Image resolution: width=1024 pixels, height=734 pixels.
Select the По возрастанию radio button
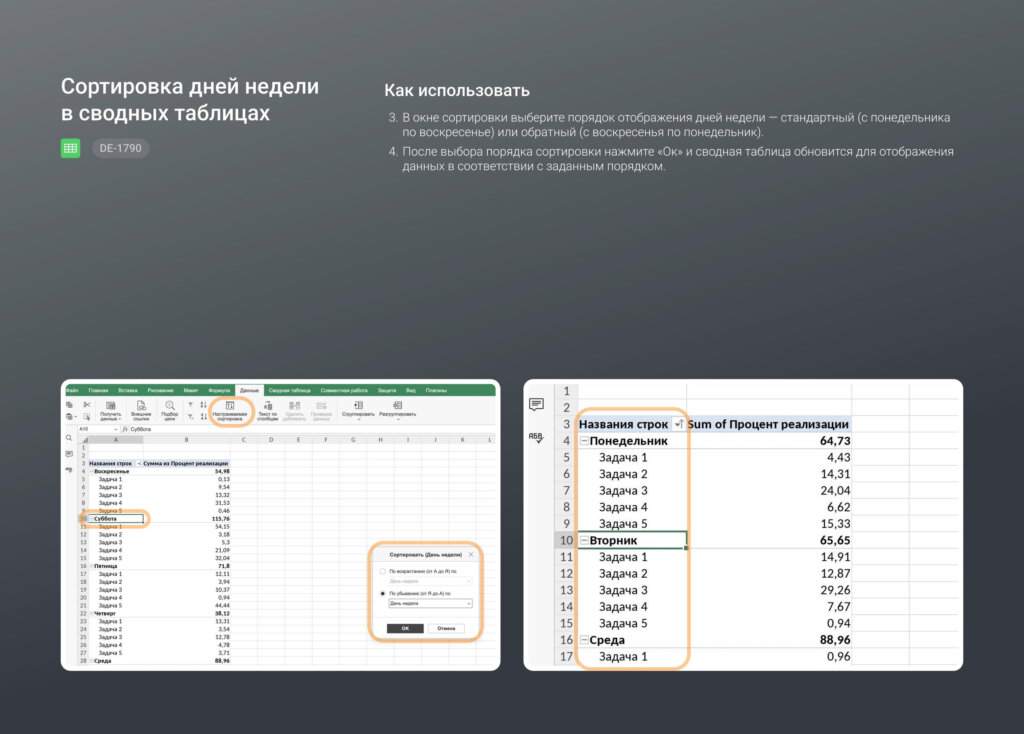click(x=382, y=571)
